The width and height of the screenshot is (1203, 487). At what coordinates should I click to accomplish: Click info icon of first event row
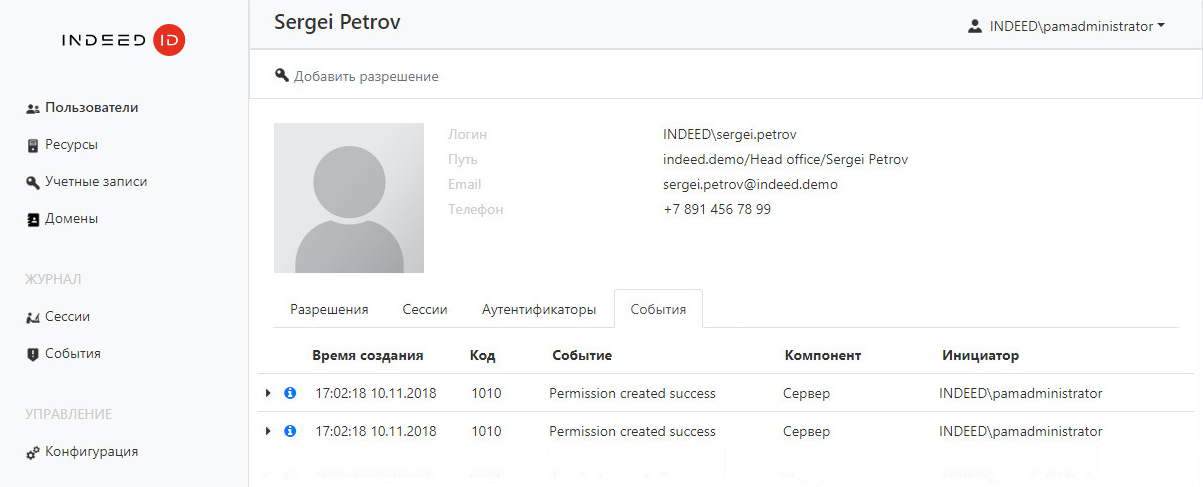click(290, 393)
